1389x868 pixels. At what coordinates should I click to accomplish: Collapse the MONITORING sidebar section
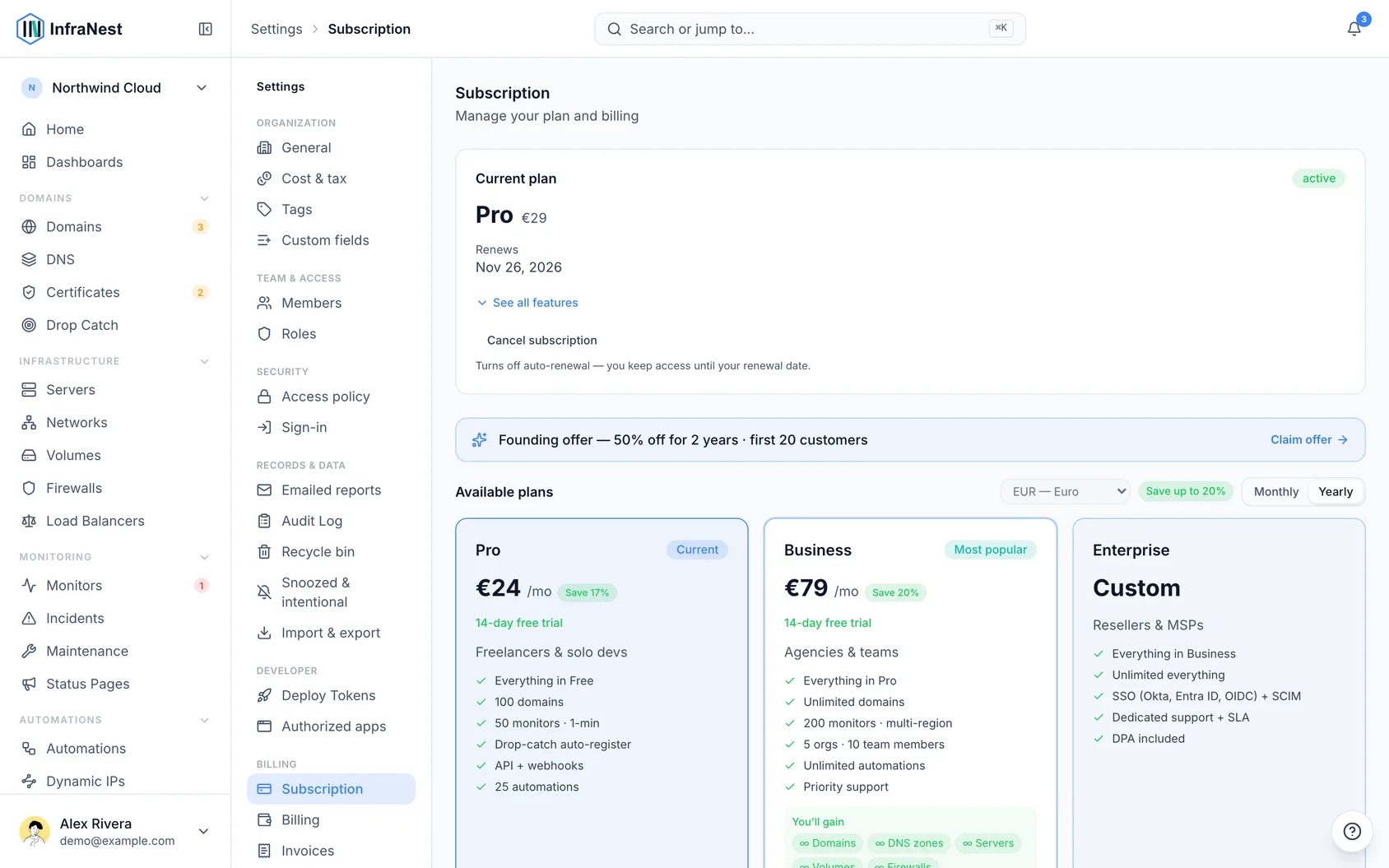204,557
